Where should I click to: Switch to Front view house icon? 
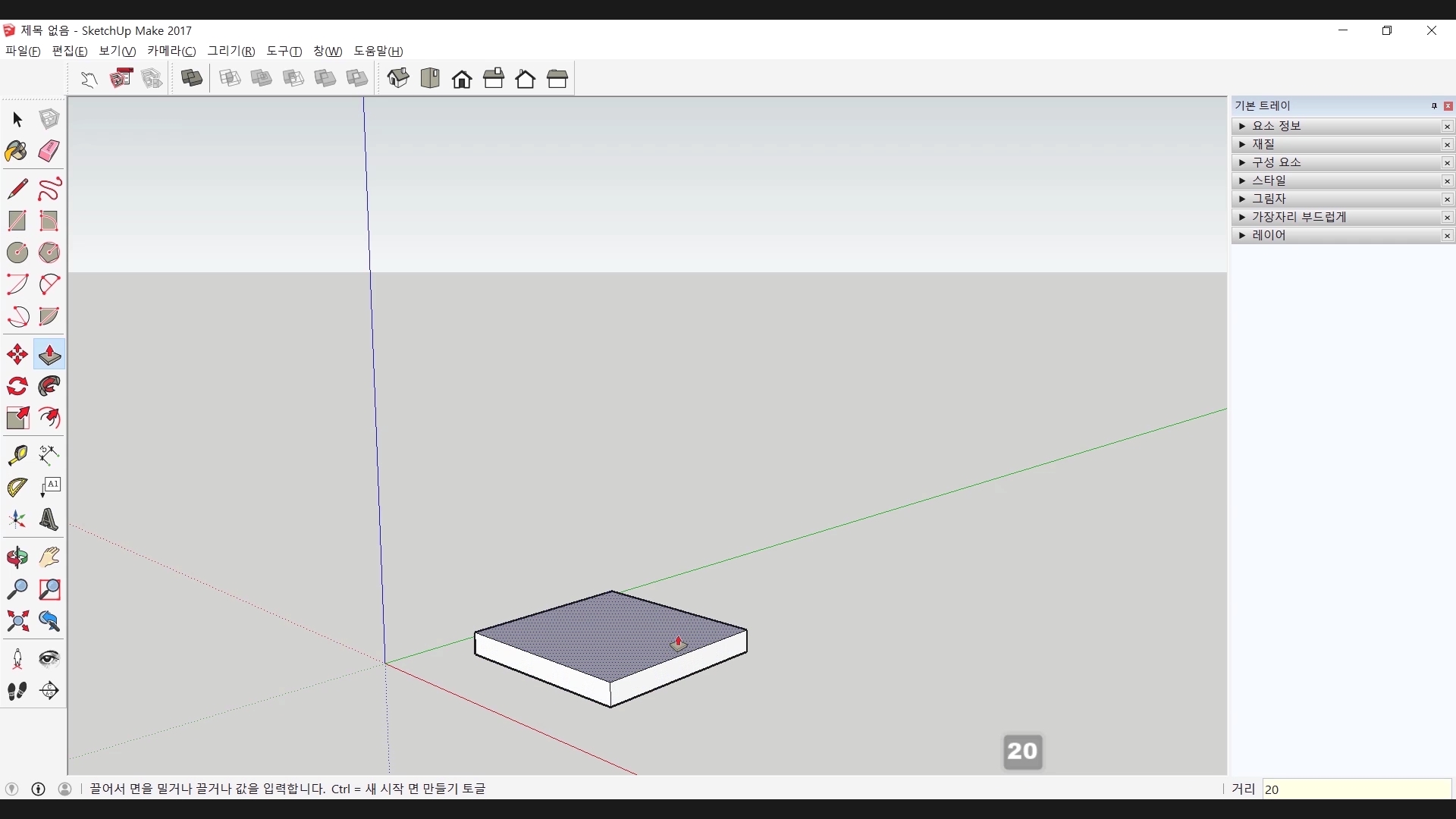[462, 79]
